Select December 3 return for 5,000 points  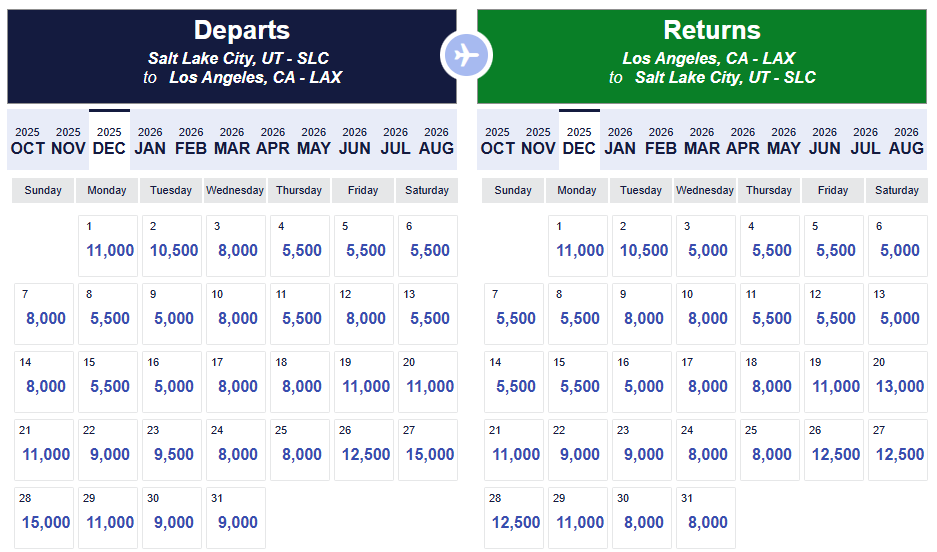pyautogui.click(x=707, y=246)
